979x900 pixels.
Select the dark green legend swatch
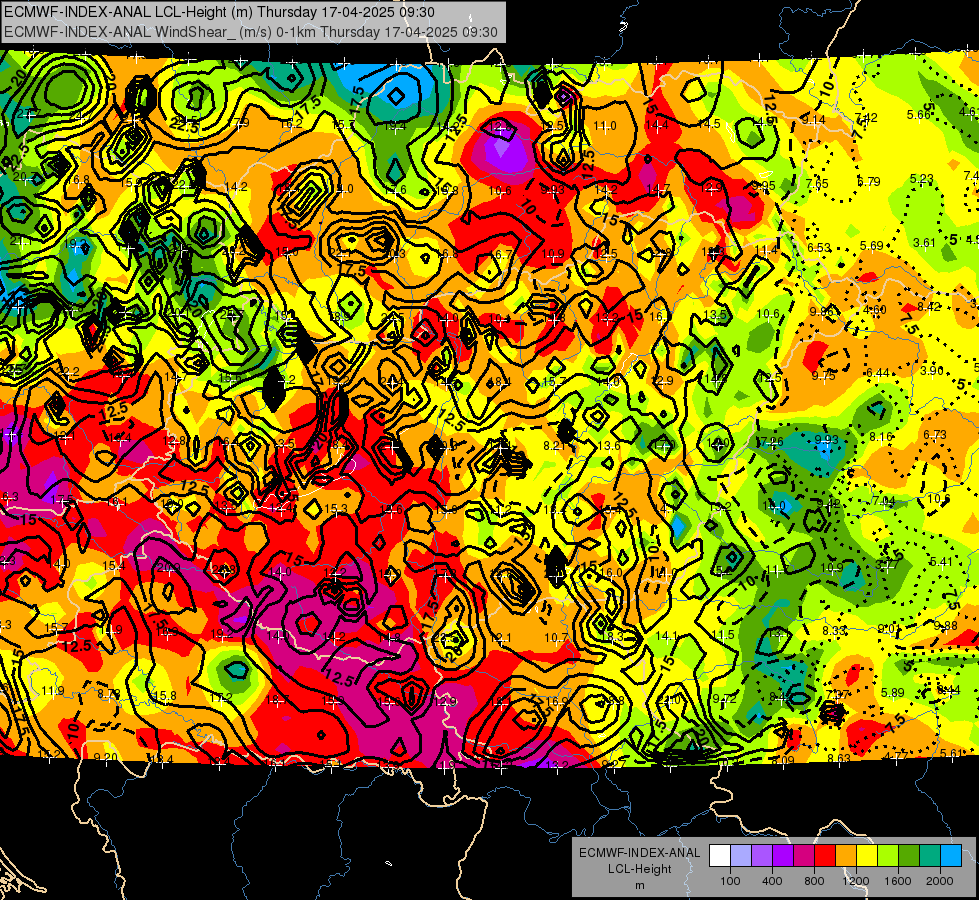(909, 856)
